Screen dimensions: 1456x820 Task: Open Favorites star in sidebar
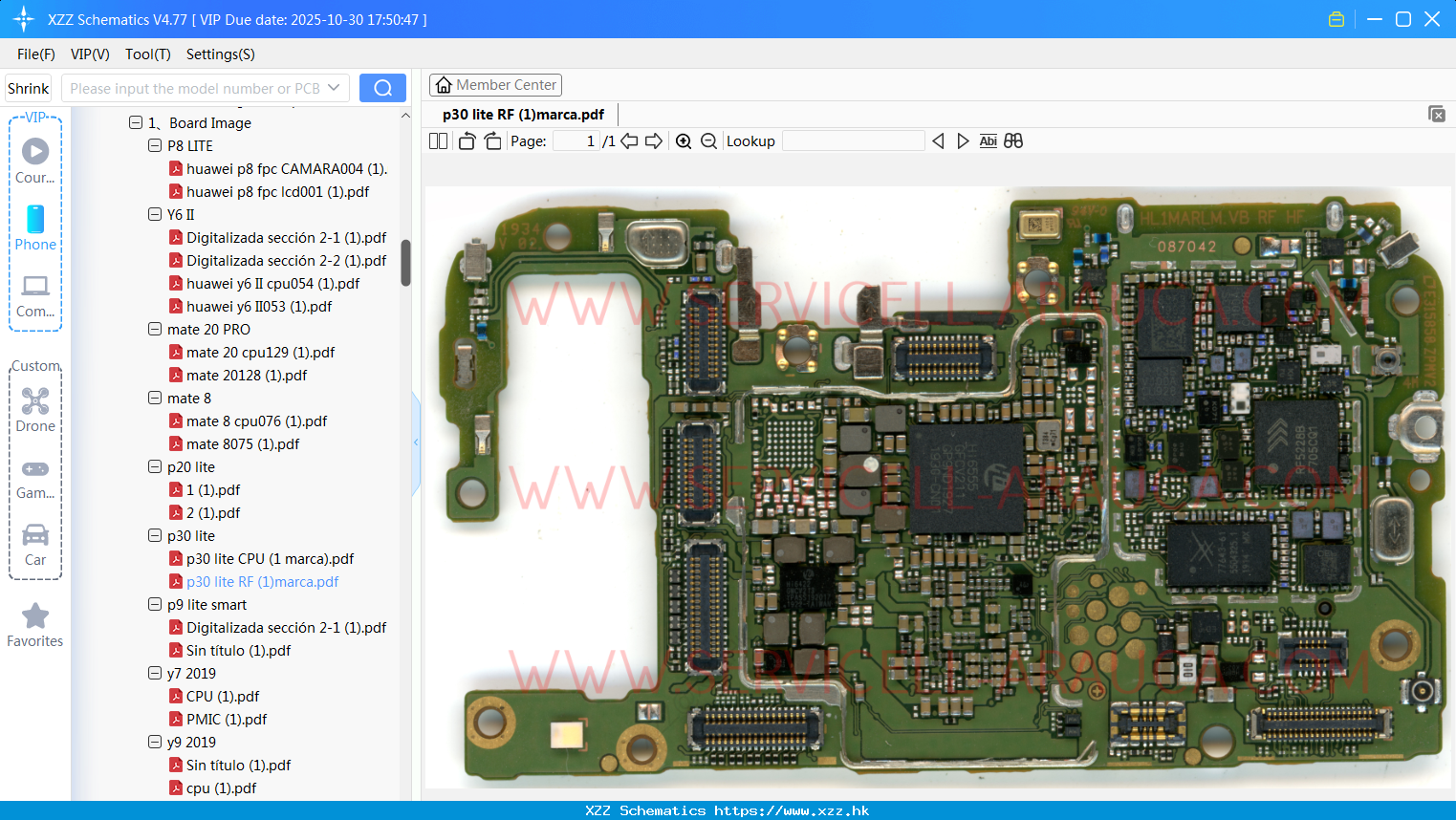click(35, 615)
